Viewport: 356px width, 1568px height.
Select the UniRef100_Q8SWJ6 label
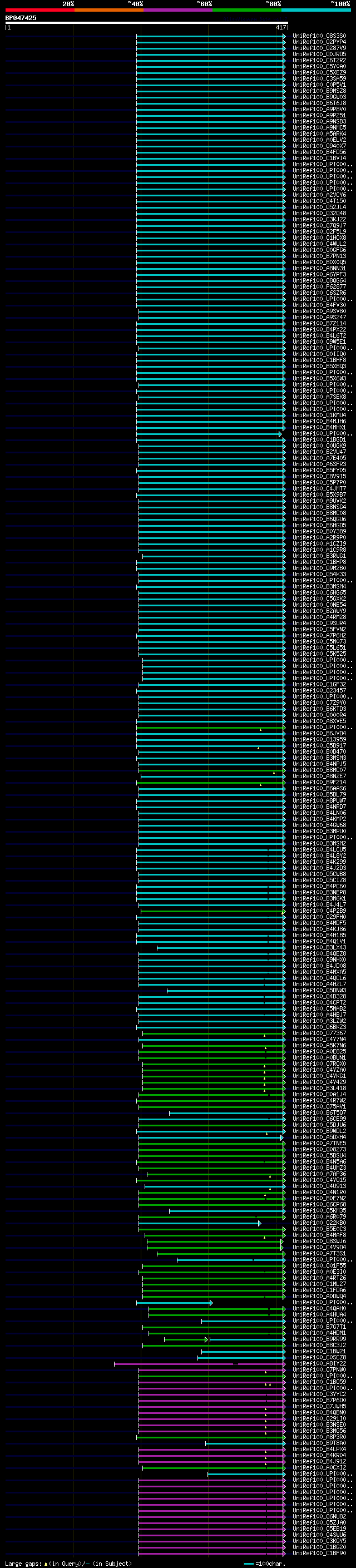click(x=319, y=1241)
